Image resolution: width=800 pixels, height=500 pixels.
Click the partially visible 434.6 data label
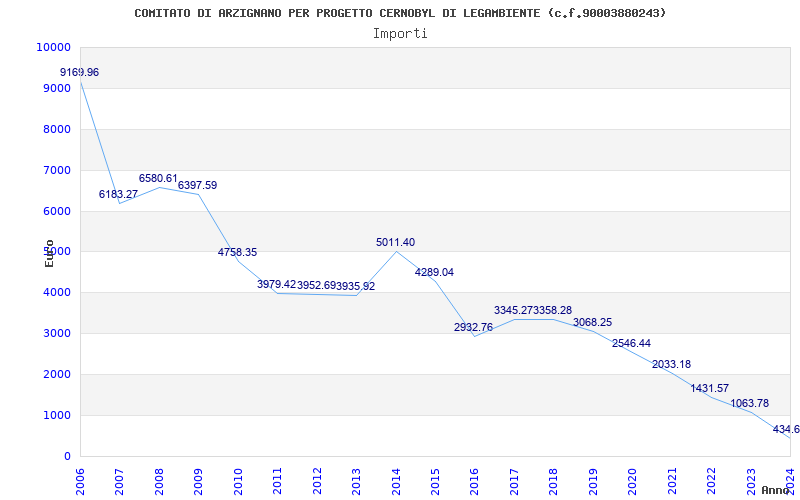(786, 430)
